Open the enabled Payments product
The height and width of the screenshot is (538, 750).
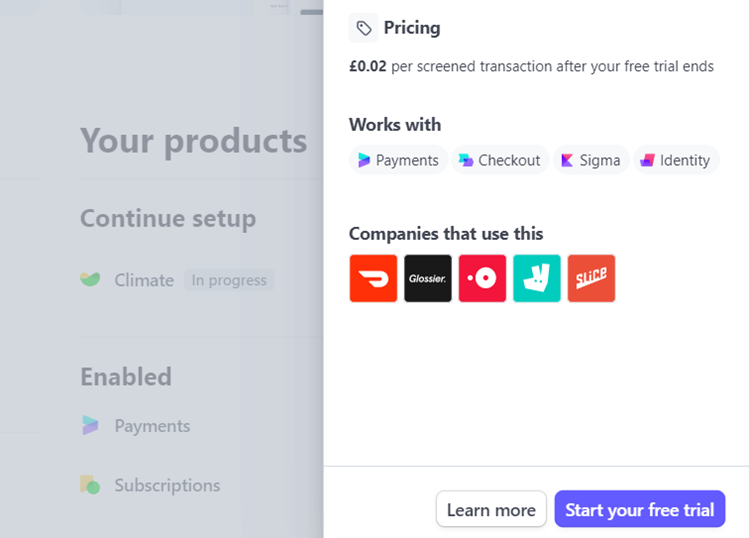[152, 426]
